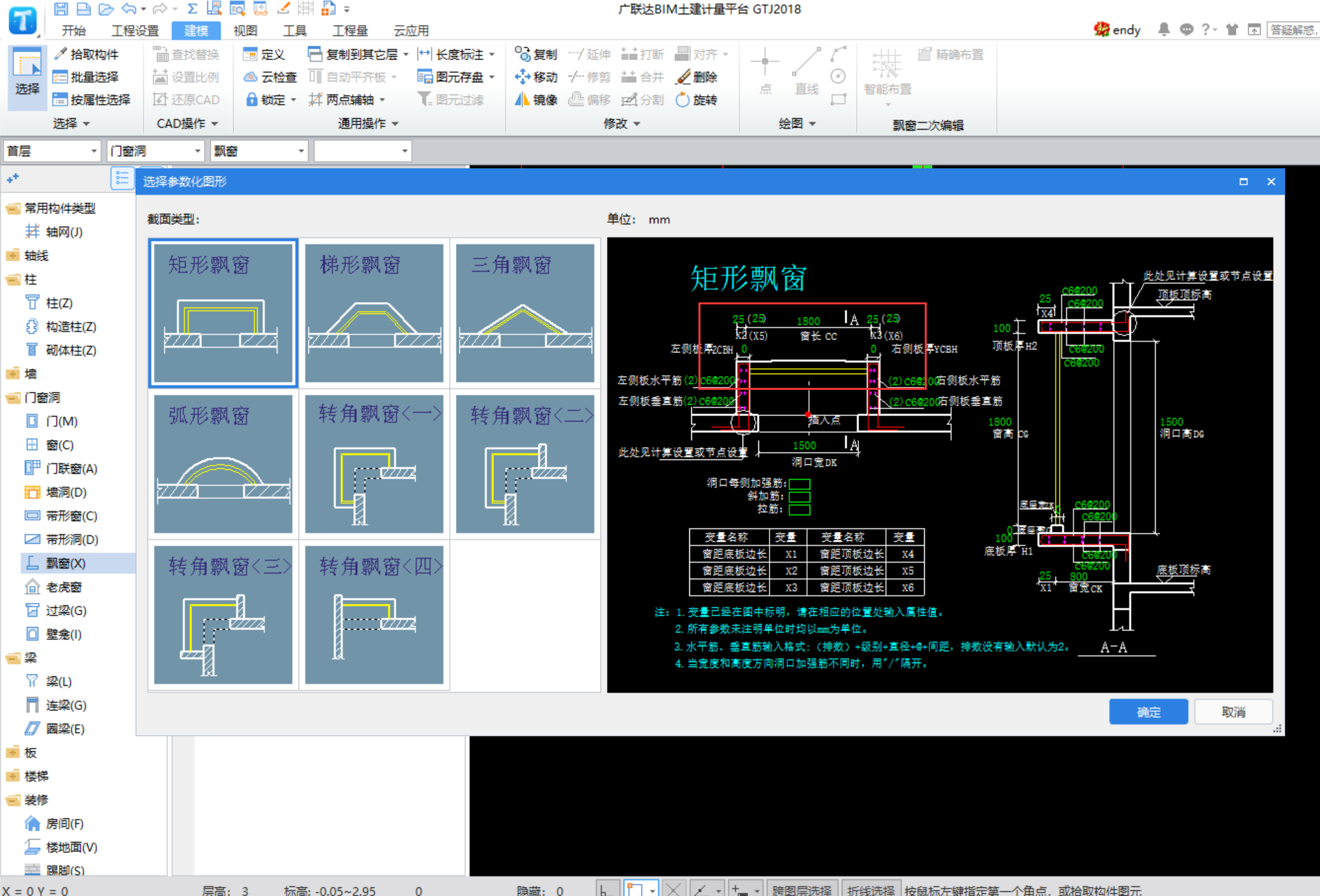Select 门(M) in the component tree
This screenshot has width=1320, height=896.
coord(62,421)
